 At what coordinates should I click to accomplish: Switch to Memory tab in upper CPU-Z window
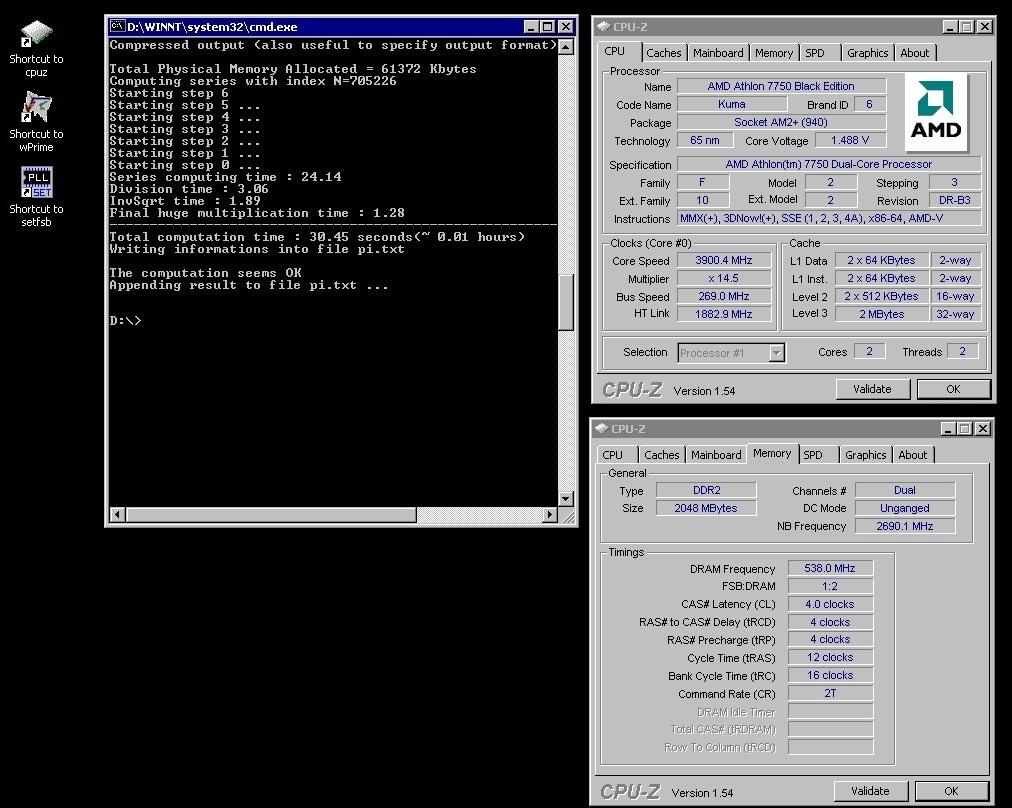774,53
